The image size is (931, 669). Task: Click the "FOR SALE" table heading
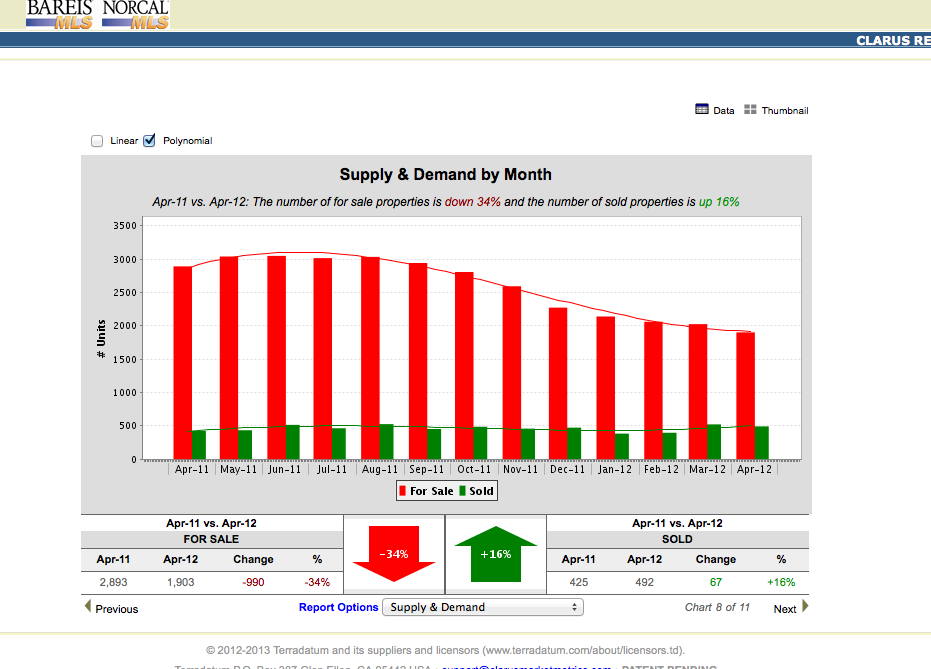pyautogui.click(x=211, y=539)
